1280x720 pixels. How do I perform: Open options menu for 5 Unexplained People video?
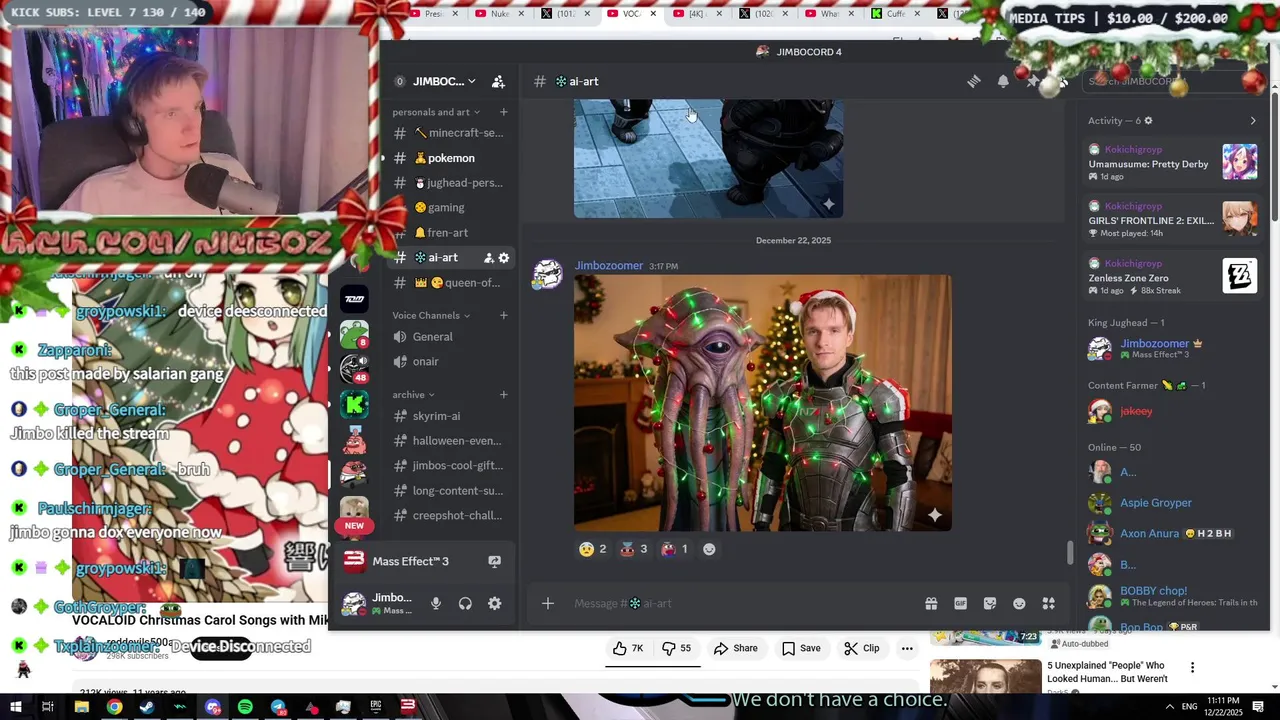point(1192,667)
